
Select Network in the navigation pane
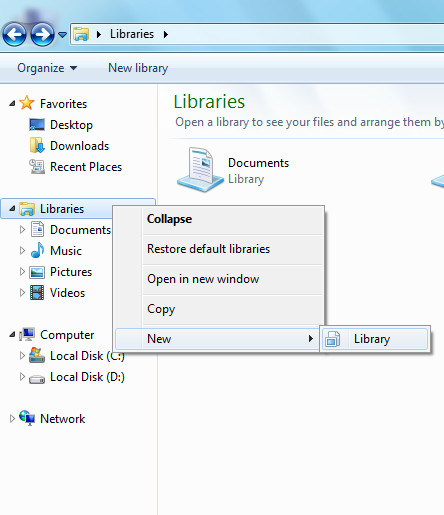click(x=63, y=419)
